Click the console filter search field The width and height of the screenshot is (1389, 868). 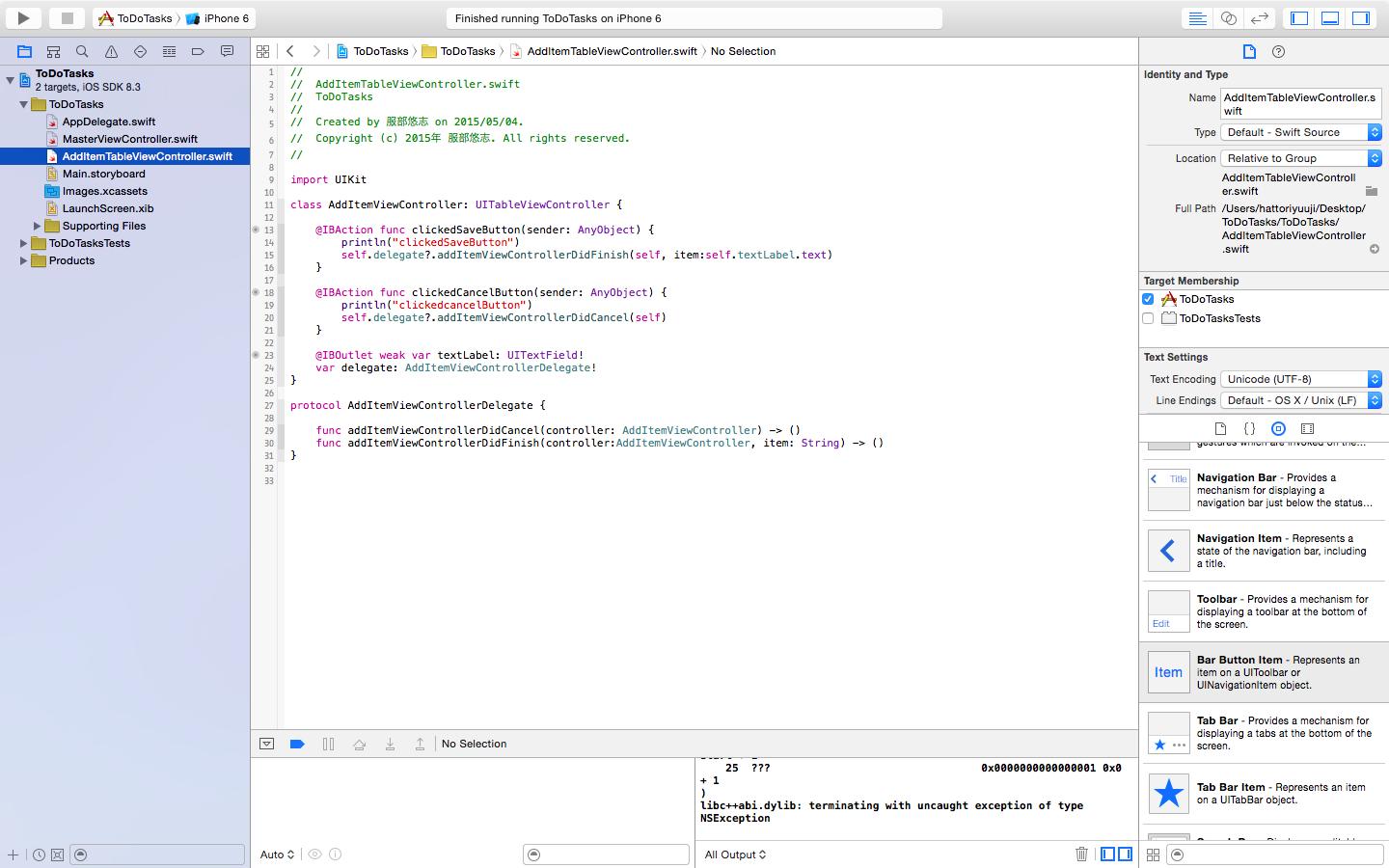(x=608, y=854)
